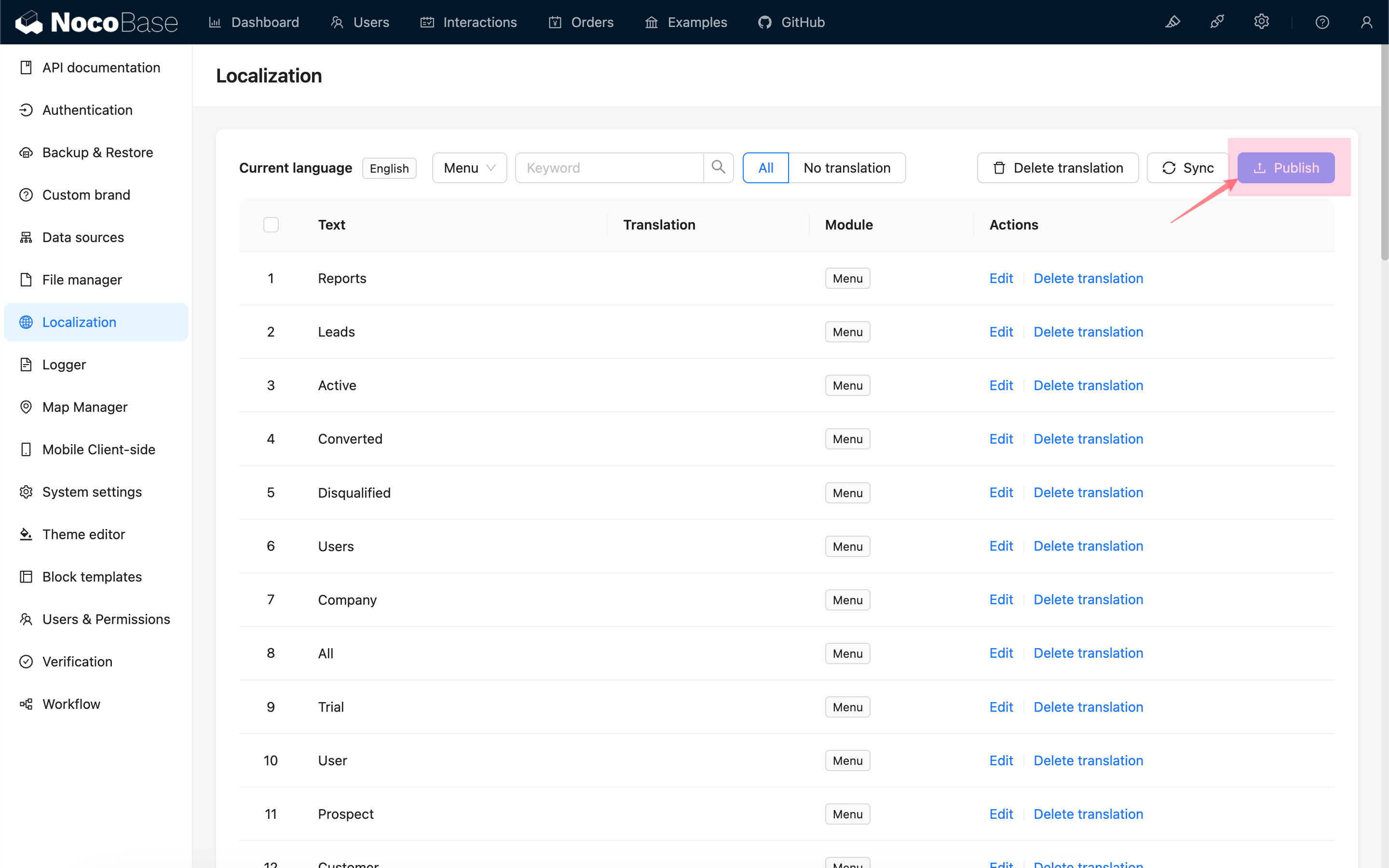Click the help question mark icon
Viewport: 1389px width, 868px height.
click(1322, 22)
